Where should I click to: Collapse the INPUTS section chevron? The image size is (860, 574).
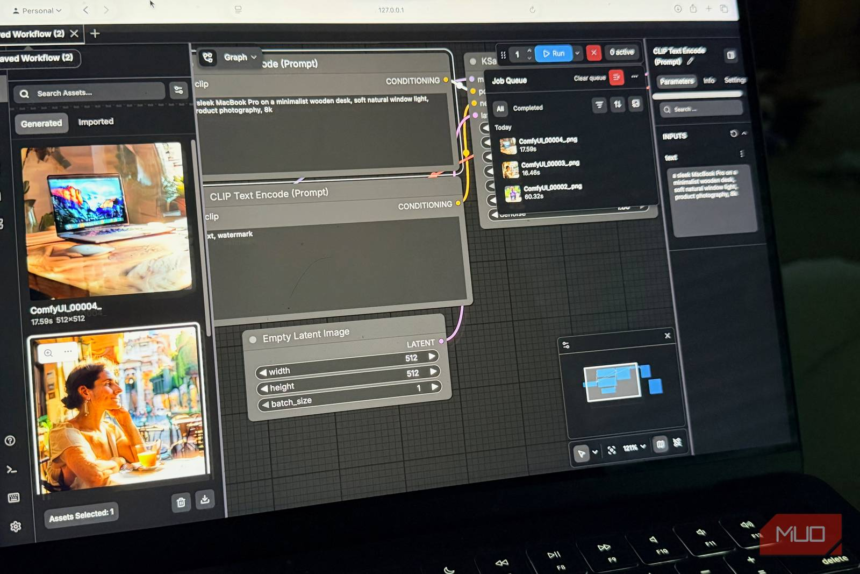[x=744, y=133]
